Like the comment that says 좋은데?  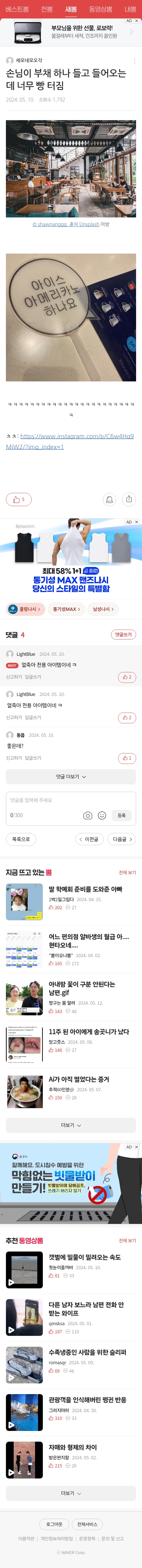127,758
